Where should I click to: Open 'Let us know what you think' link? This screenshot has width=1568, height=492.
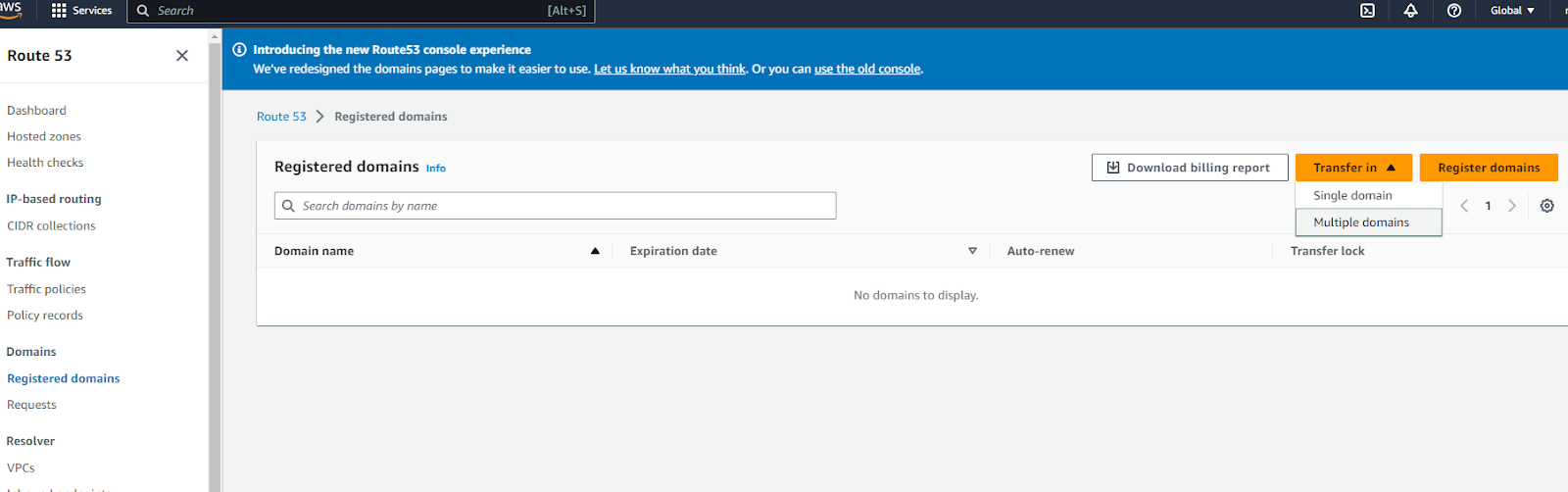pyautogui.click(x=669, y=69)
